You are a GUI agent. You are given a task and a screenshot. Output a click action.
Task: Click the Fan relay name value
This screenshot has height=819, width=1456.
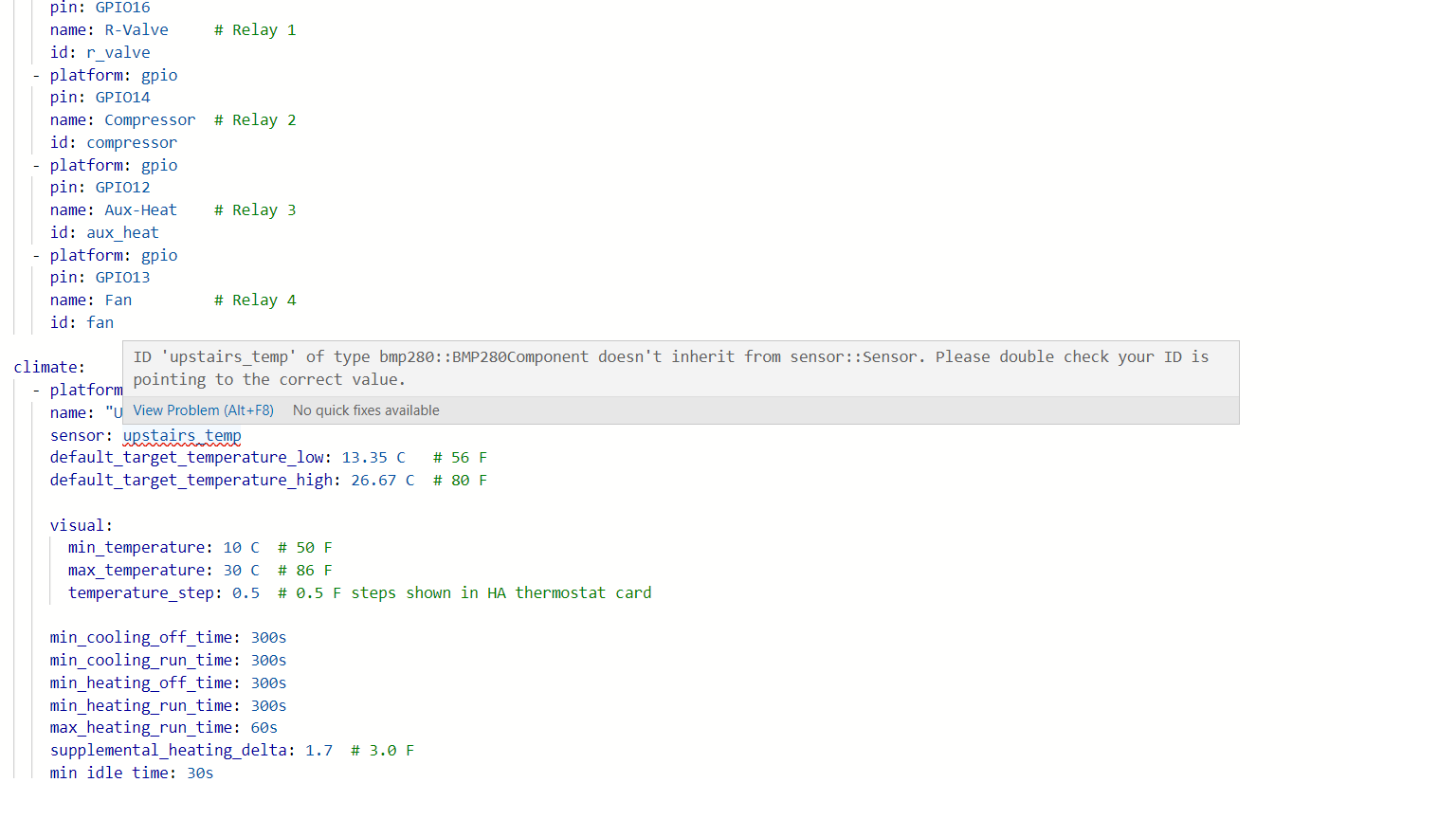[118, 300]
